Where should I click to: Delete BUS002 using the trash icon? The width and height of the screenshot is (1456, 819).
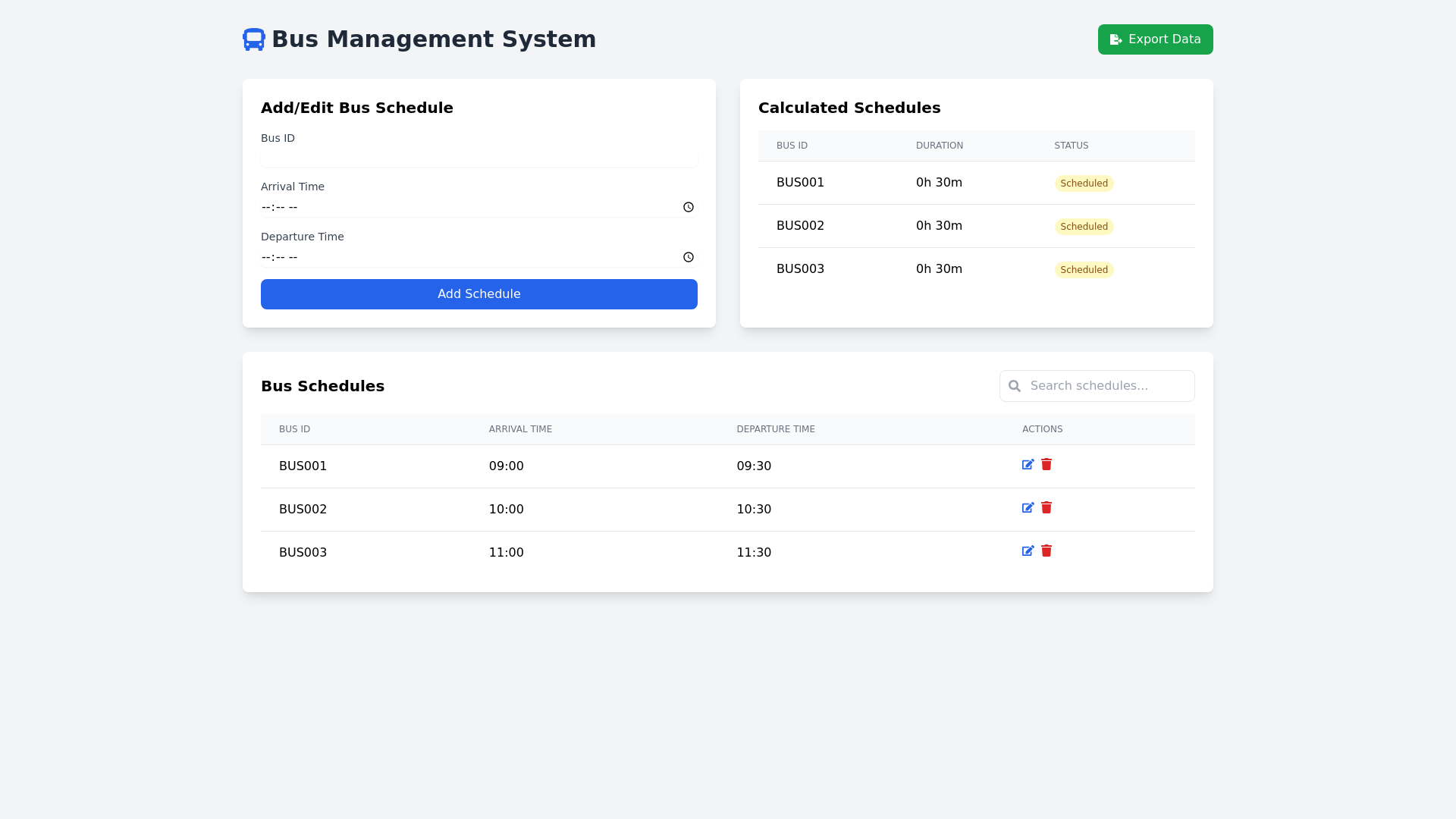coord(1046,507)
